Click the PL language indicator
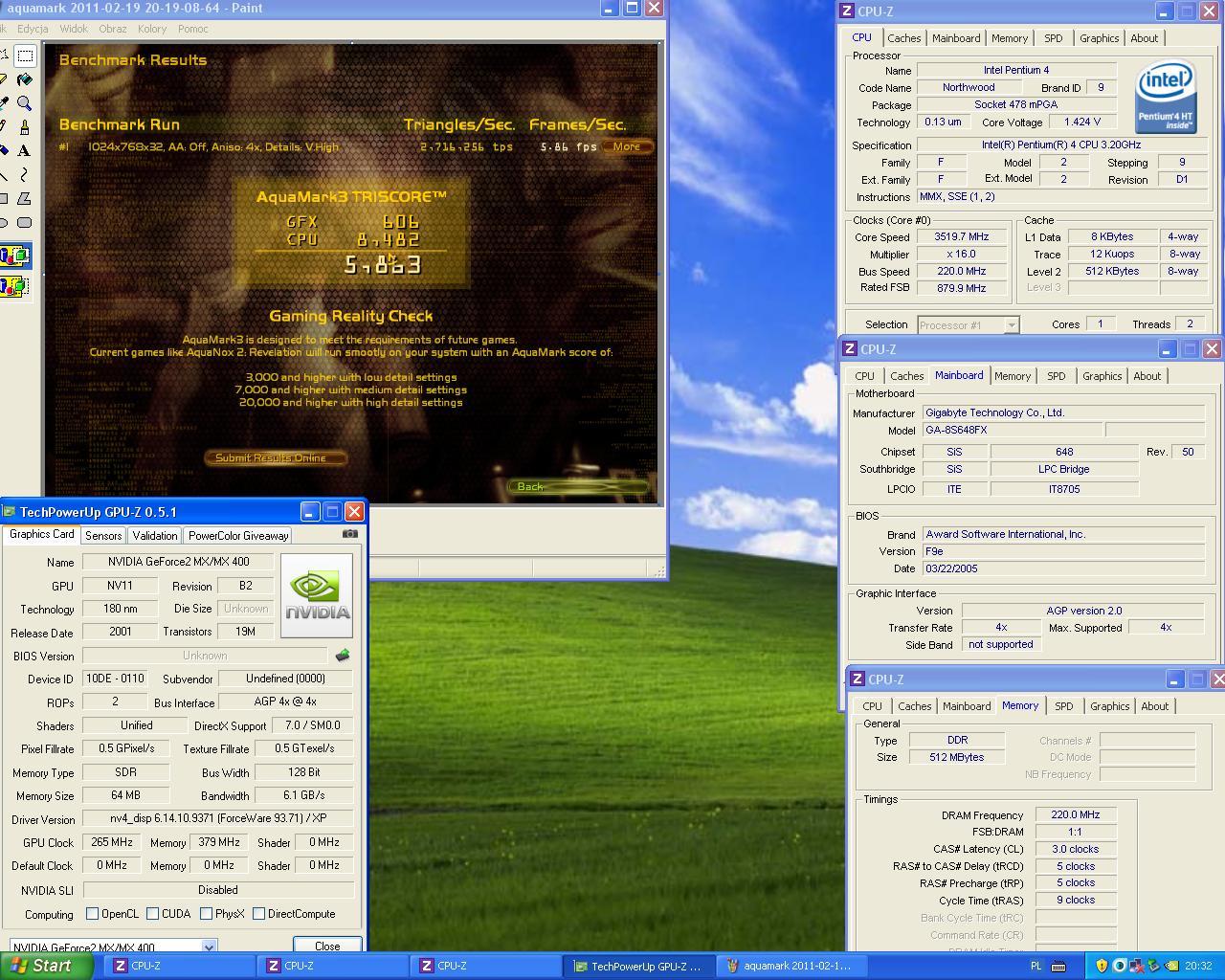This screenshot has width=1225, height=980. click(x=1036, y=967)
